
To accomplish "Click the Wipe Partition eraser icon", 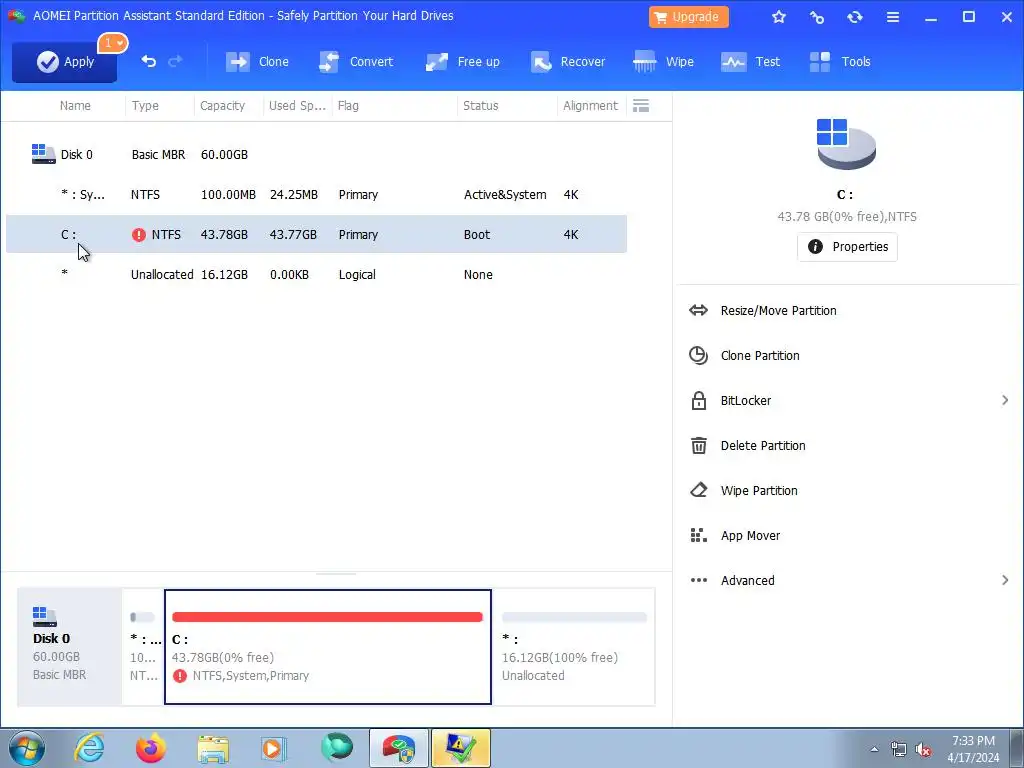I will [x=699, y=490].
